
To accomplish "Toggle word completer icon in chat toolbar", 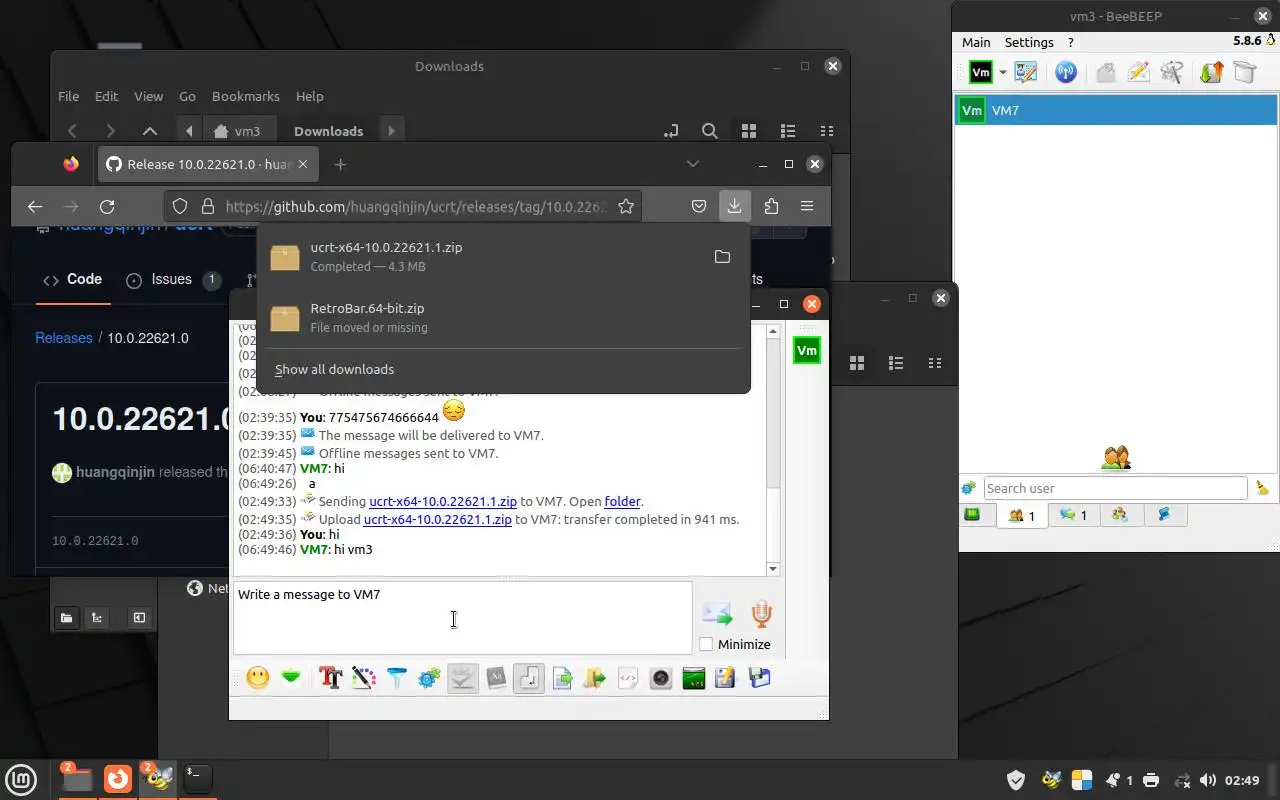I will pyautogui.click(x=496, y=678).
